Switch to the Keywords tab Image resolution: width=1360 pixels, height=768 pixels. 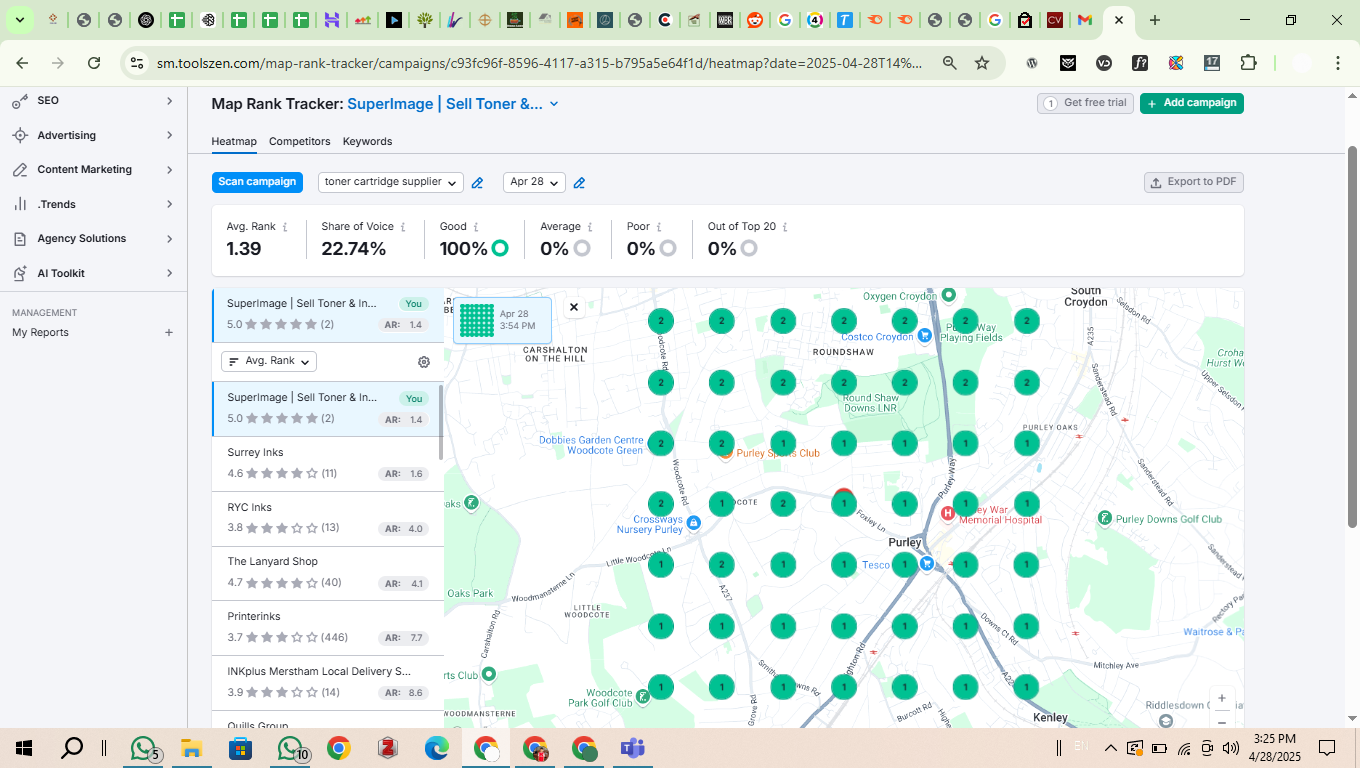coord(367,141)
